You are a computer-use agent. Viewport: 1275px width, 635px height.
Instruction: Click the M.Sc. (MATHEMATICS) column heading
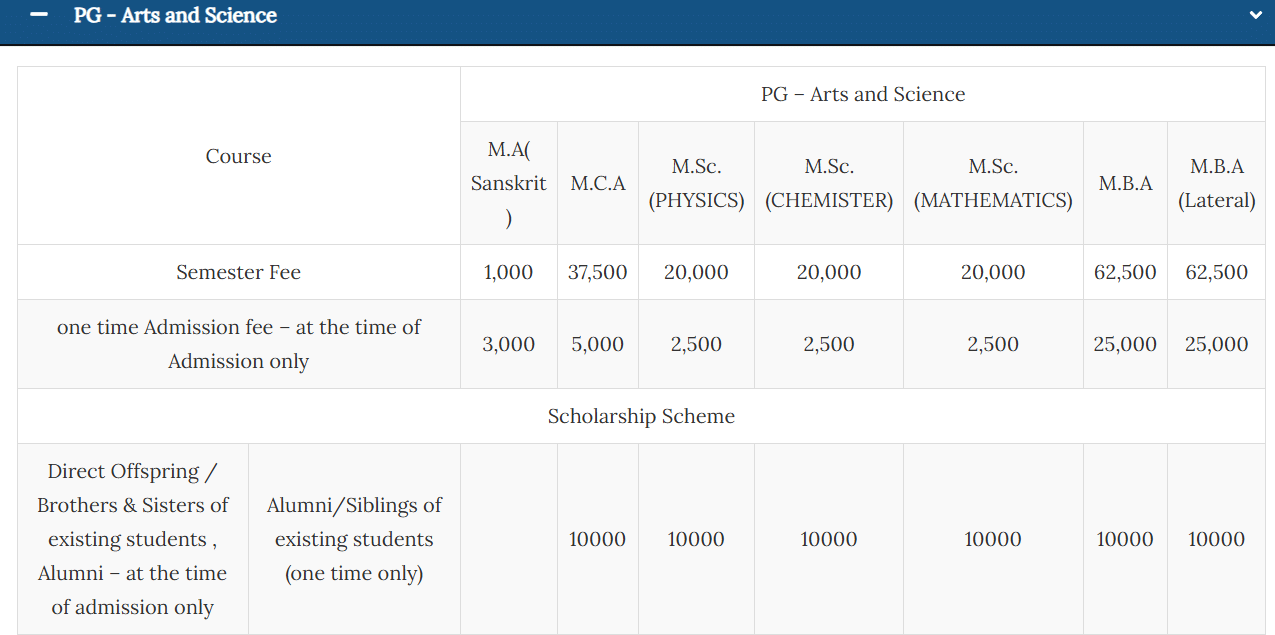click(993, 183)
